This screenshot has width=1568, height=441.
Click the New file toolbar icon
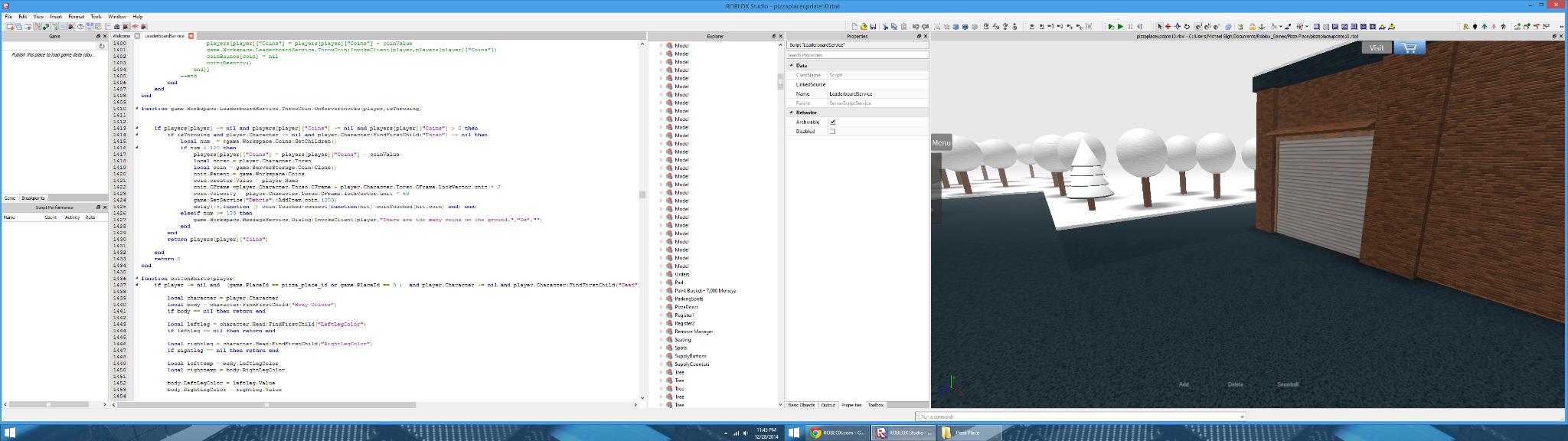pos(854,26)
